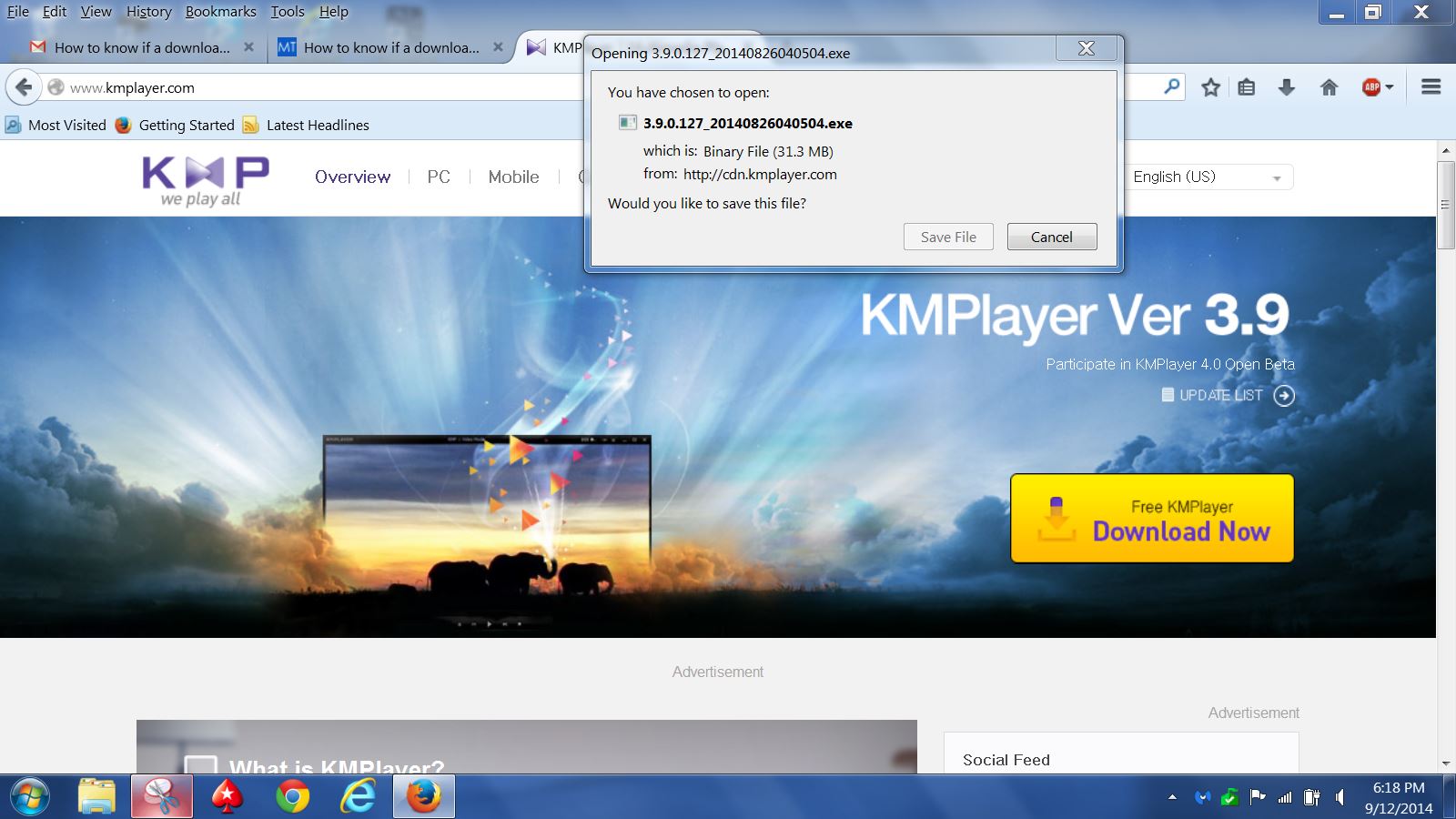Viewport: 1456px width, 819px height.
Task: Open the History menu
Action: click(149, 12)
